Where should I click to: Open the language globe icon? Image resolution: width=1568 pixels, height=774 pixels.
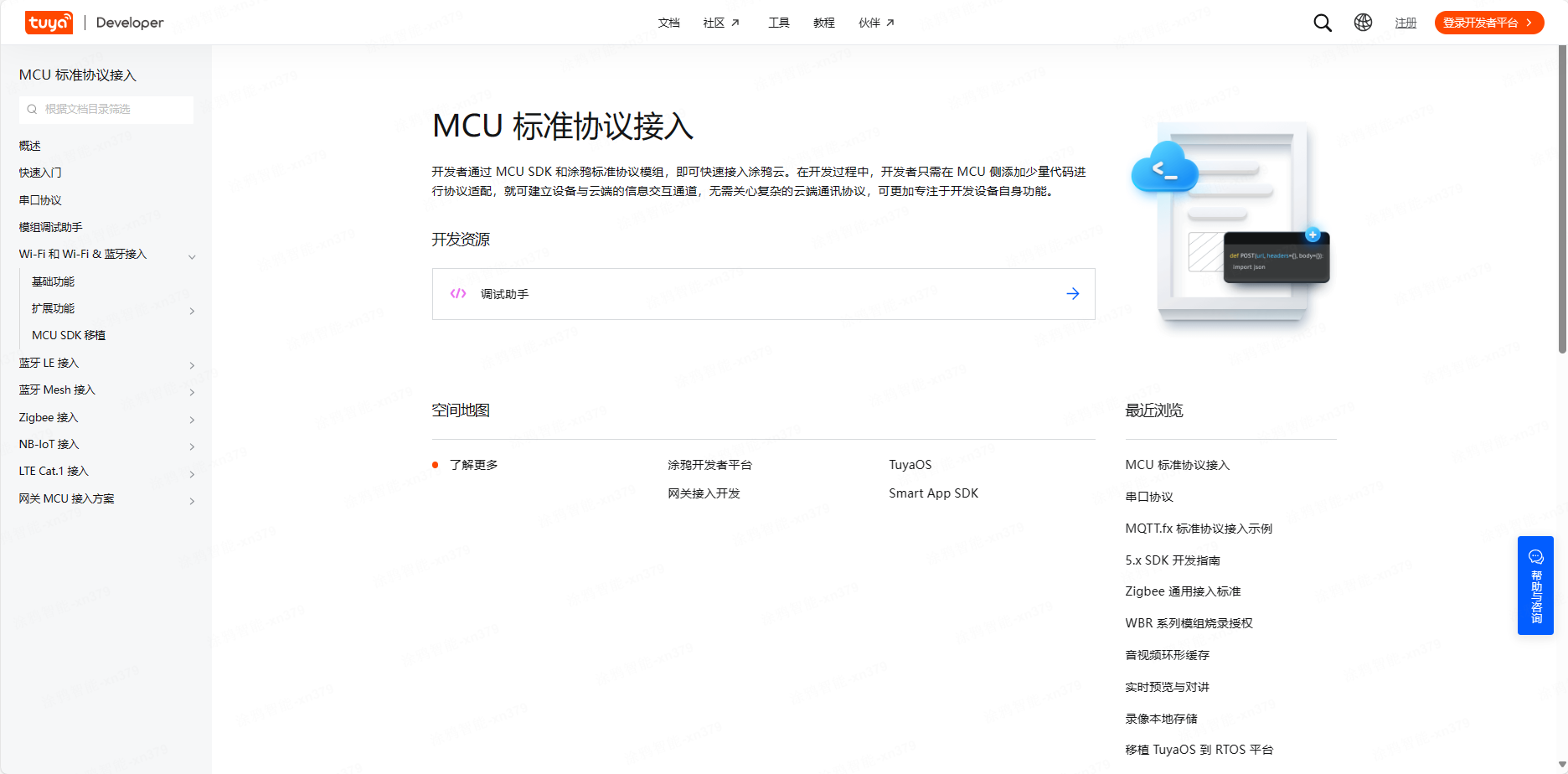[1363, 23]
